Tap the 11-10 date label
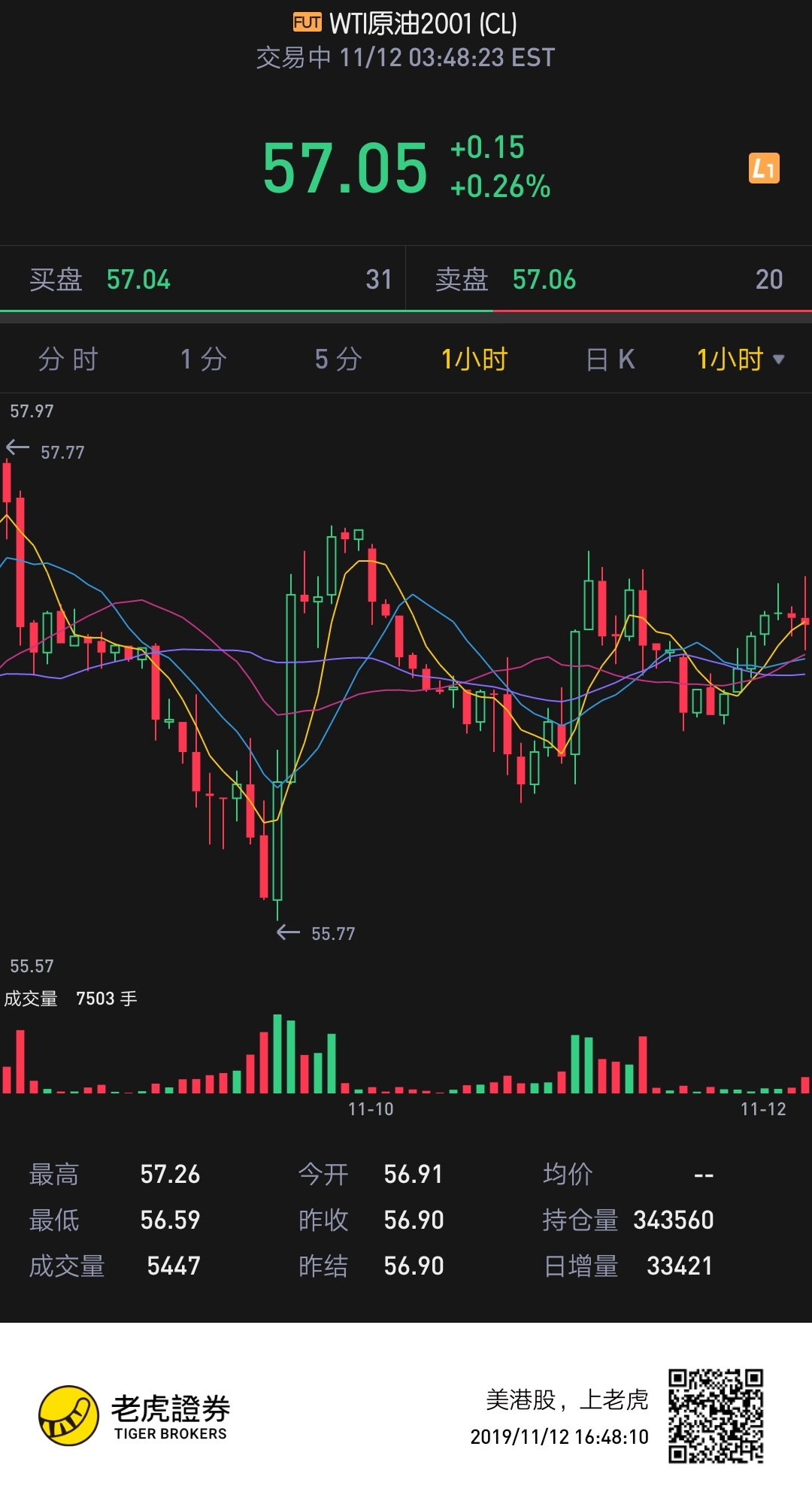This screenshot has width=812, height=1510. point(371,1109)
